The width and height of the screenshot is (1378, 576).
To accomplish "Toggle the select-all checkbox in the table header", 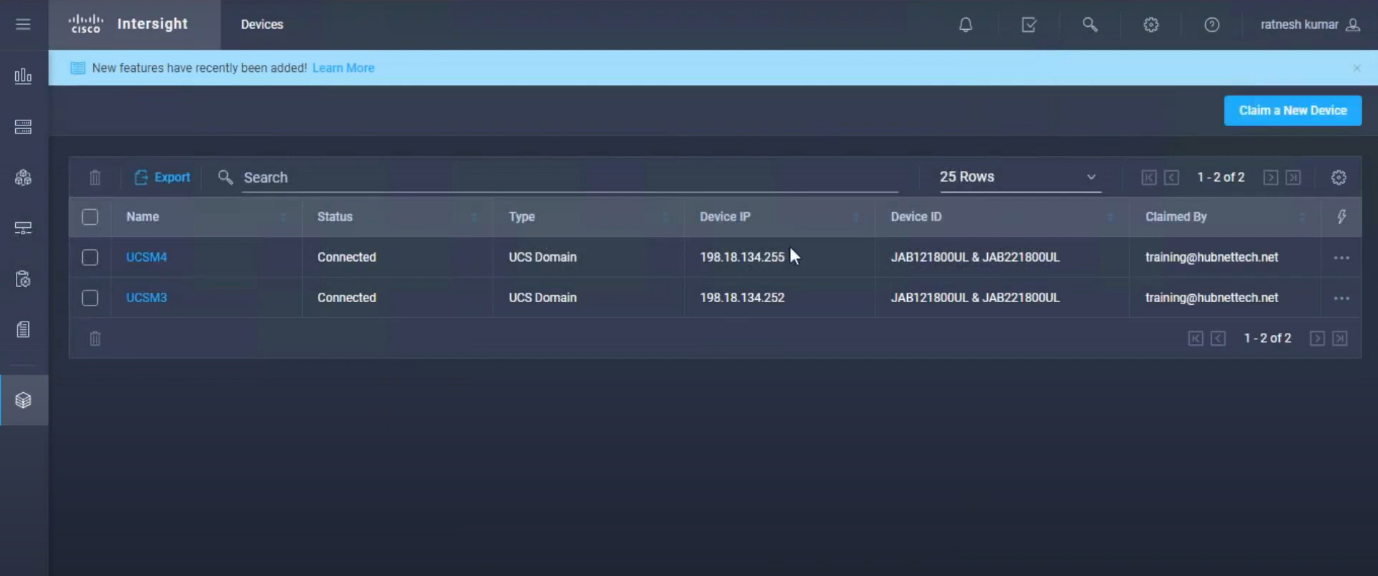I will tap(89, 216).
